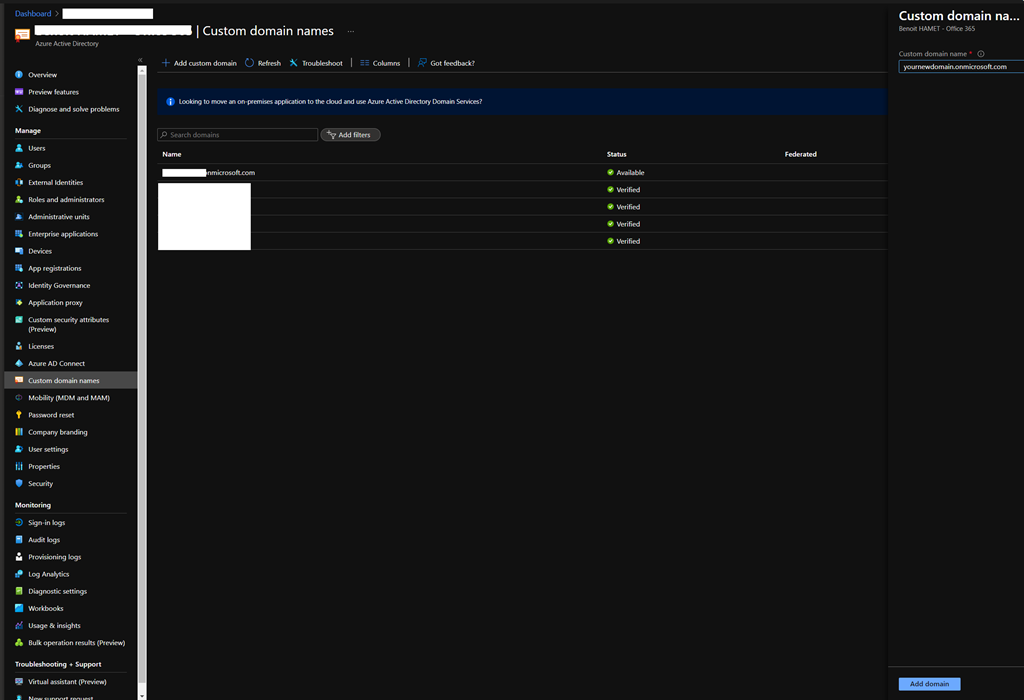Open Azure AD Connect in sidebar
This screenshot has width=1024, height=700.
point(56,363)
